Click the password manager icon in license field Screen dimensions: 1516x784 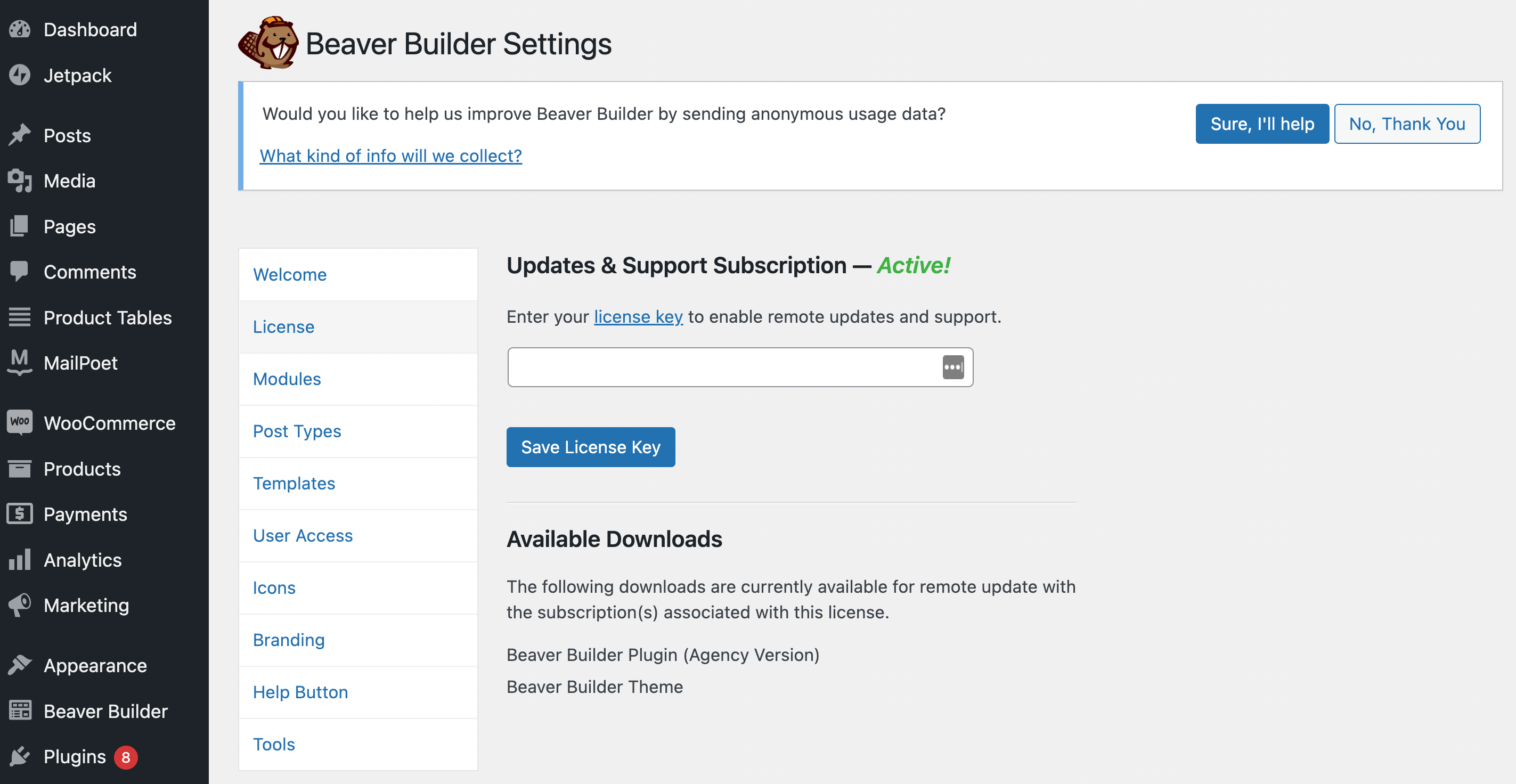click(952, 367)
